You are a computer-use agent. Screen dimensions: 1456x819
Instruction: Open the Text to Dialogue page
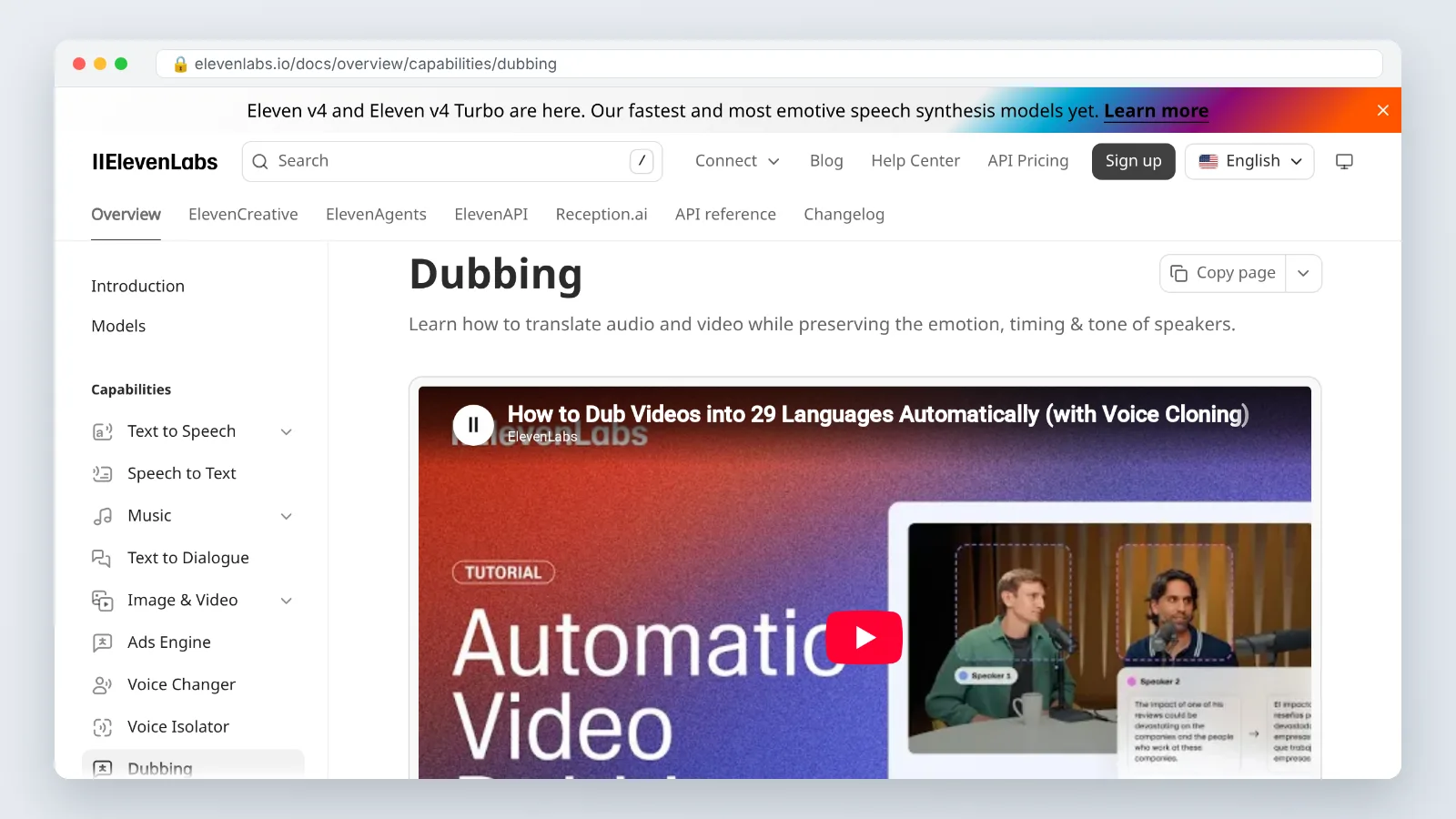(x=188, y=558)
